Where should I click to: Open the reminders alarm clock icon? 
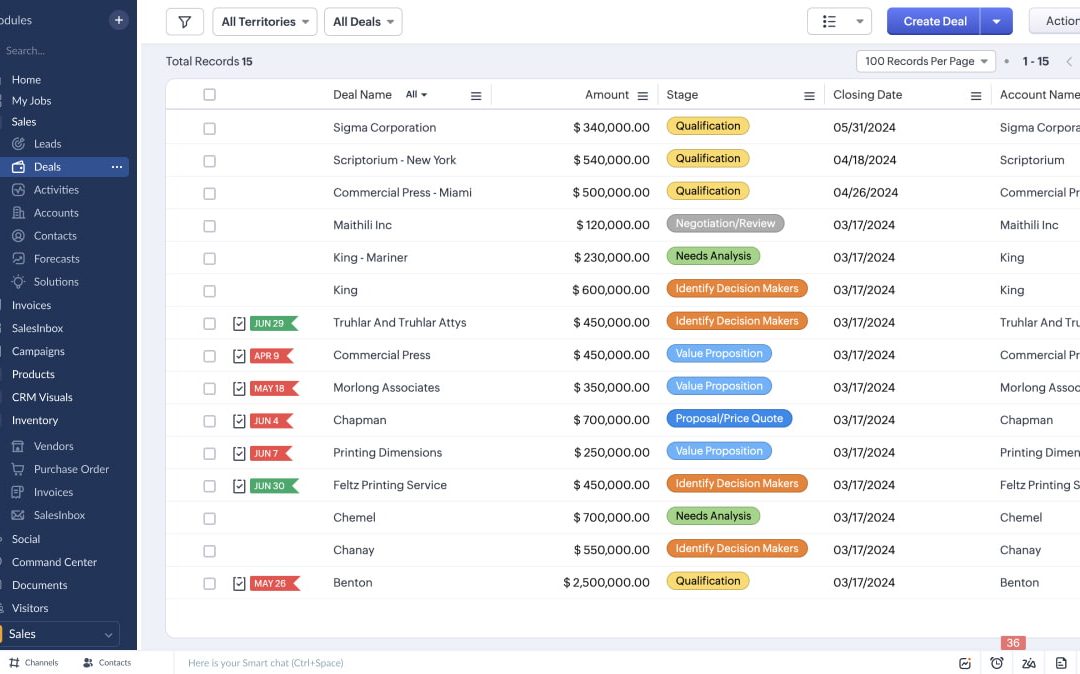coord(997,663)
